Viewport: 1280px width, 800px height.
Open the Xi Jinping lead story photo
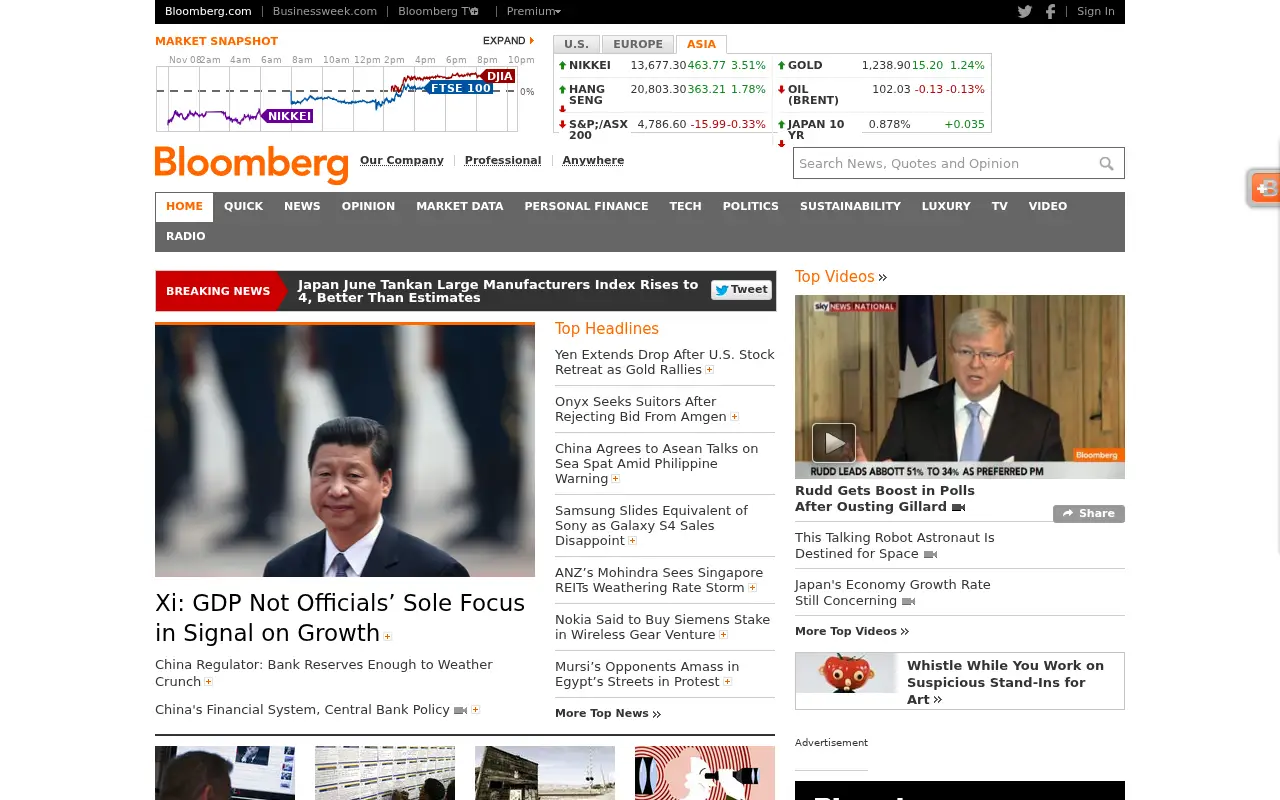(x=345, y=451)
